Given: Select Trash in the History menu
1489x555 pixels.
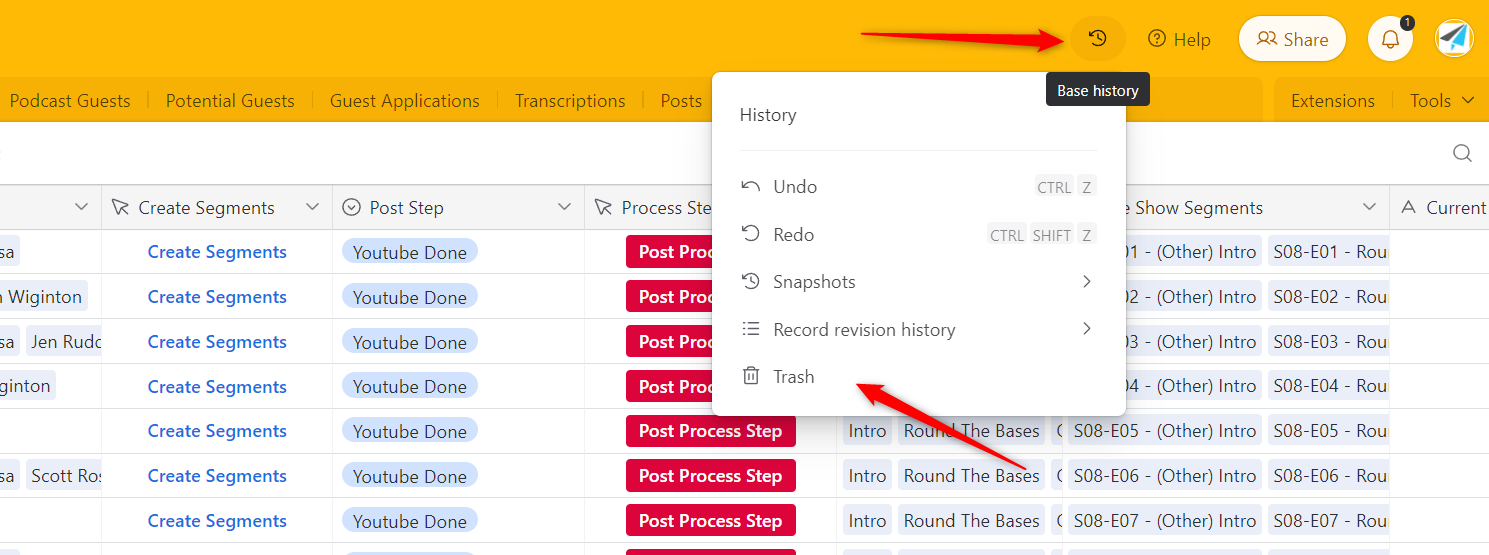Looking at the screenshot, I should coord(794,377).
